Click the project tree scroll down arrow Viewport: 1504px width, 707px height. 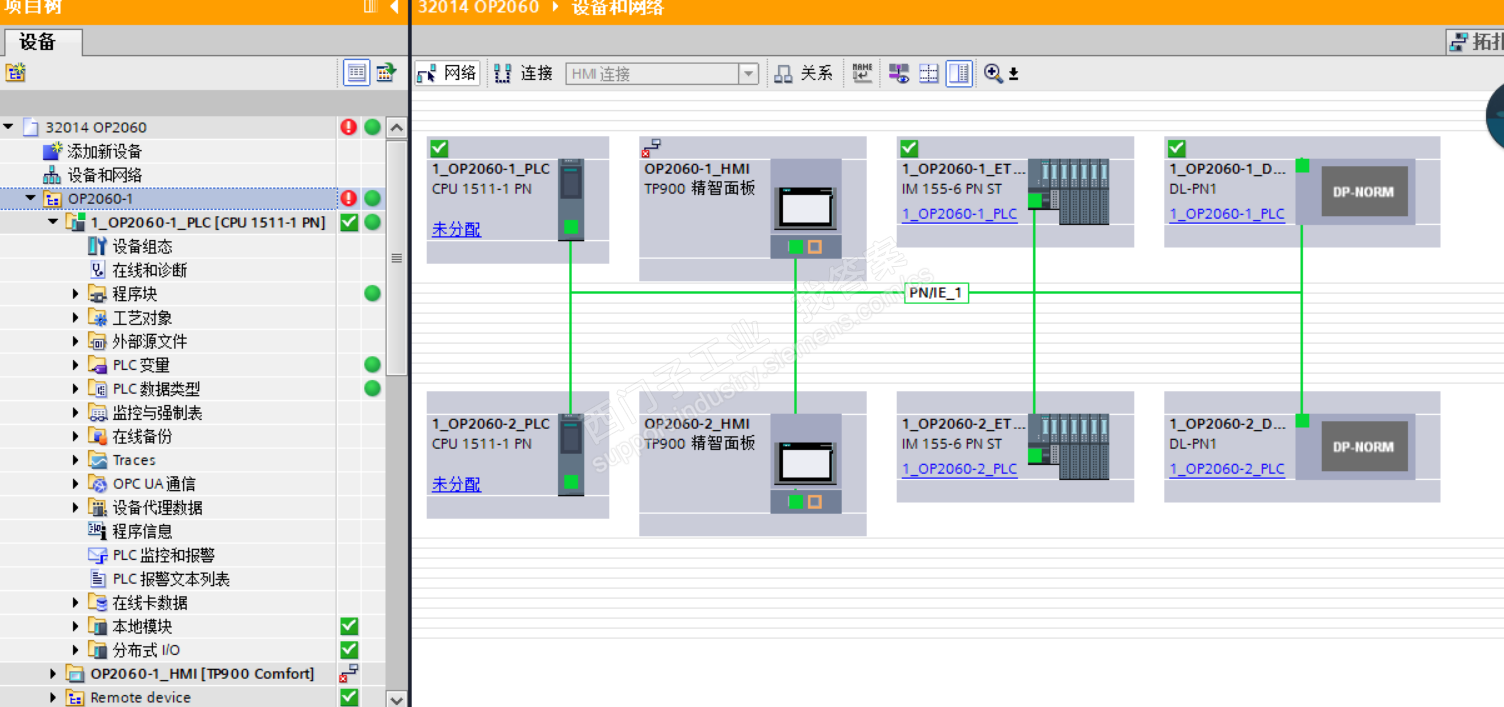(x=397, y=699)
